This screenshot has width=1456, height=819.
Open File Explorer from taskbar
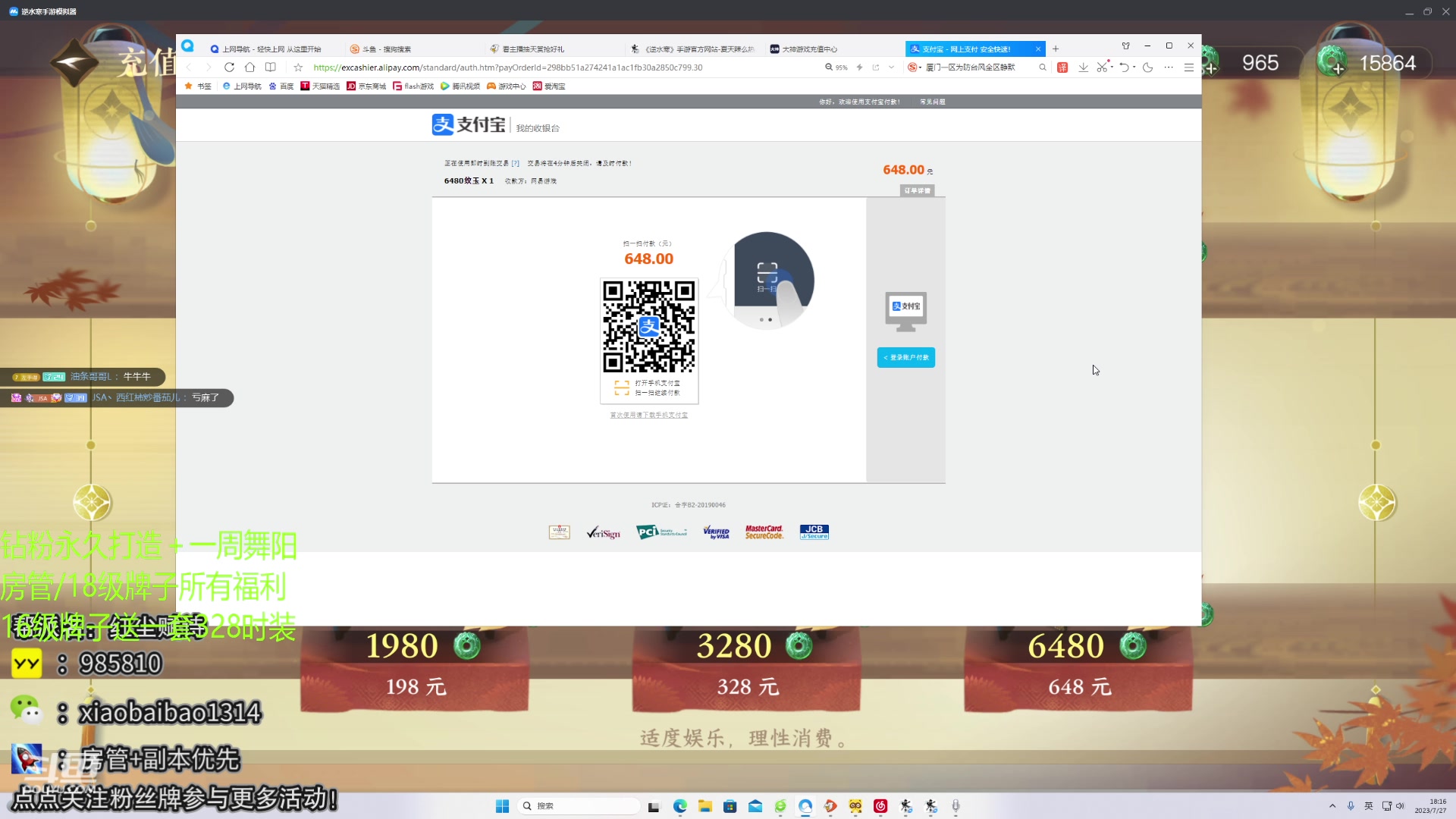tap(704, 806)
